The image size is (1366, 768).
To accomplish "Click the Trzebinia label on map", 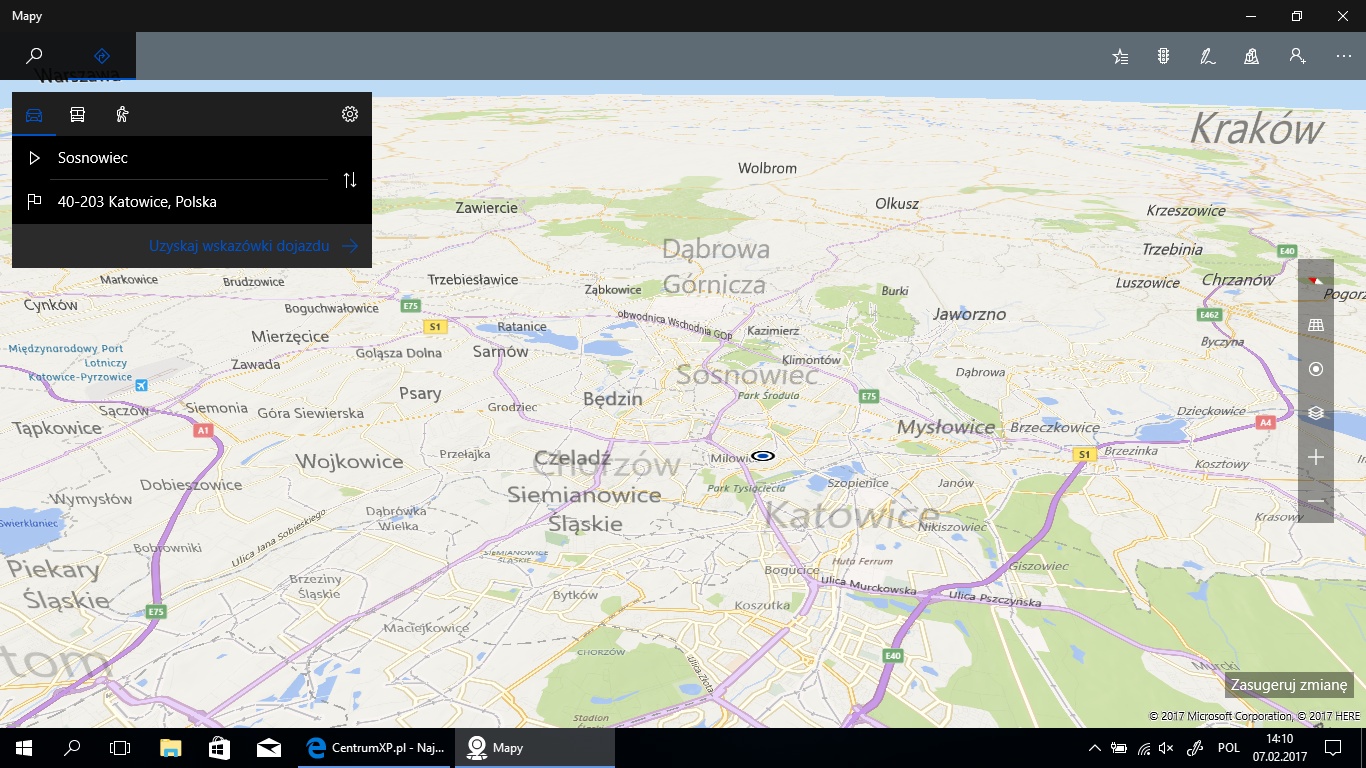I will [x=1172, y=249].
